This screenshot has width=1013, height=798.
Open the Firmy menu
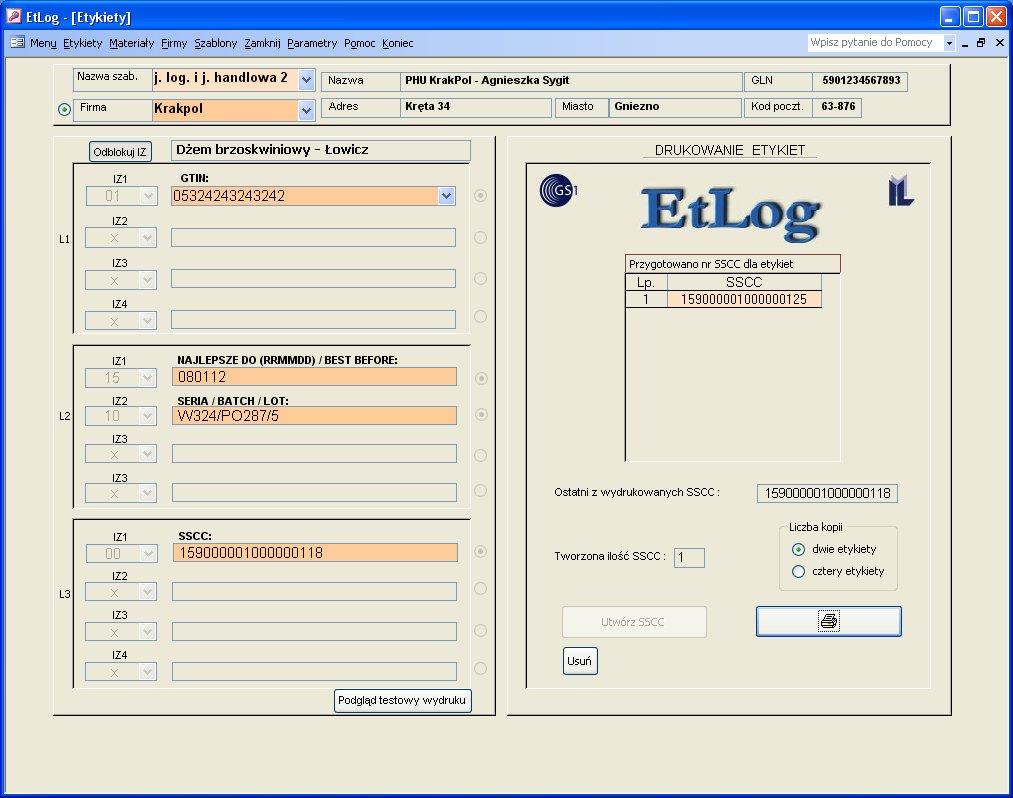pyautogui.click(x=174, y=43)
